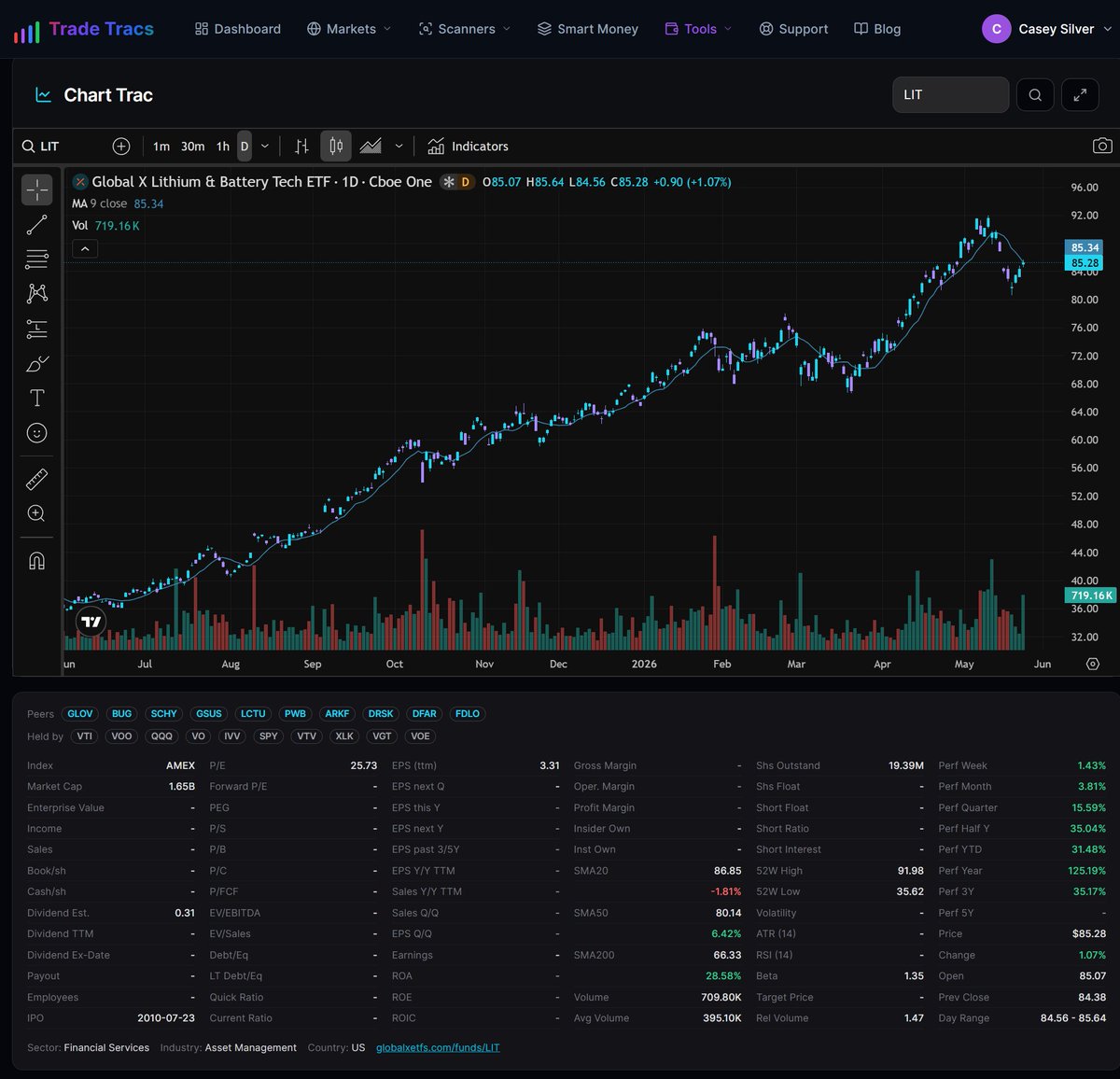Select the candles chart style
Image resolution: width=1120 pixels, height=1079 pixels.
click(336, 147)
